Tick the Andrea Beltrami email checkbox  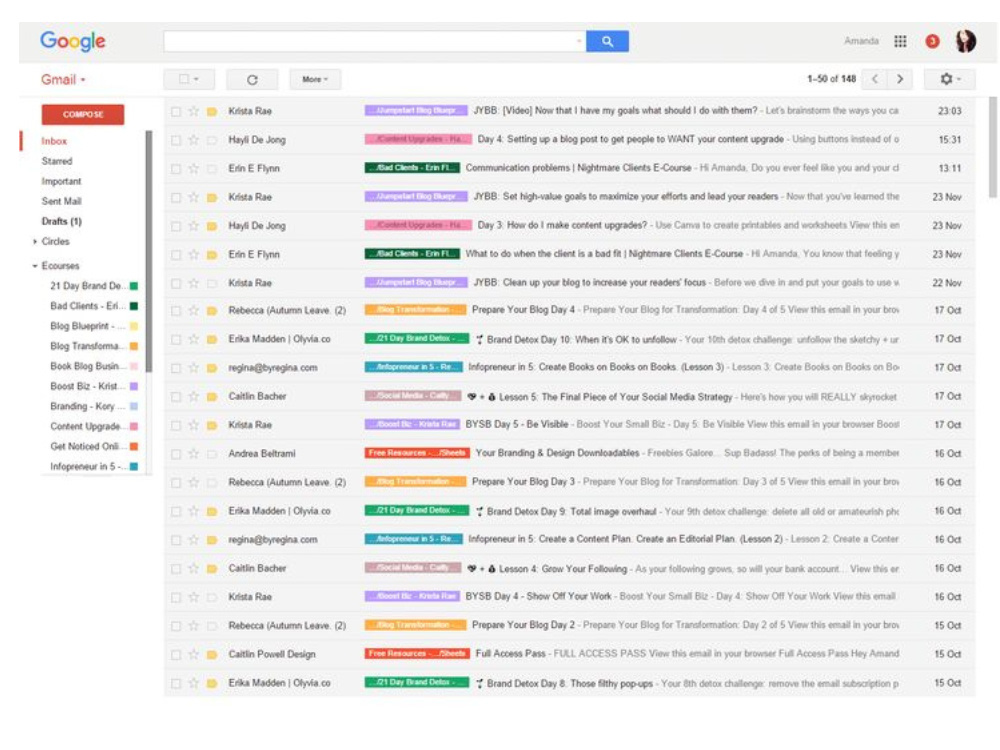[176, 454]
